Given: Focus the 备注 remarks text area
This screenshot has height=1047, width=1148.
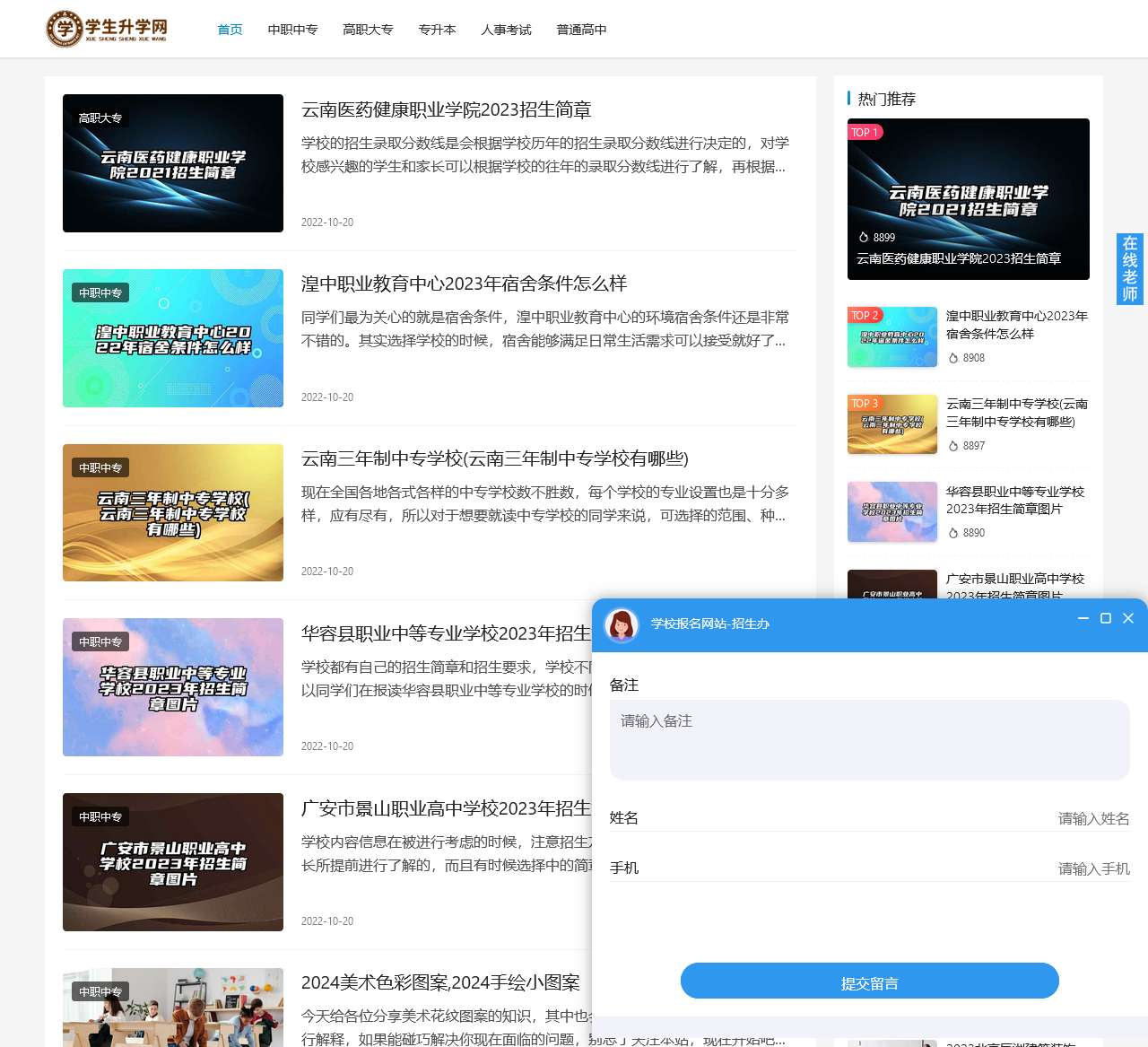Looking at the screenshot, I should click(x=869, y=740).
